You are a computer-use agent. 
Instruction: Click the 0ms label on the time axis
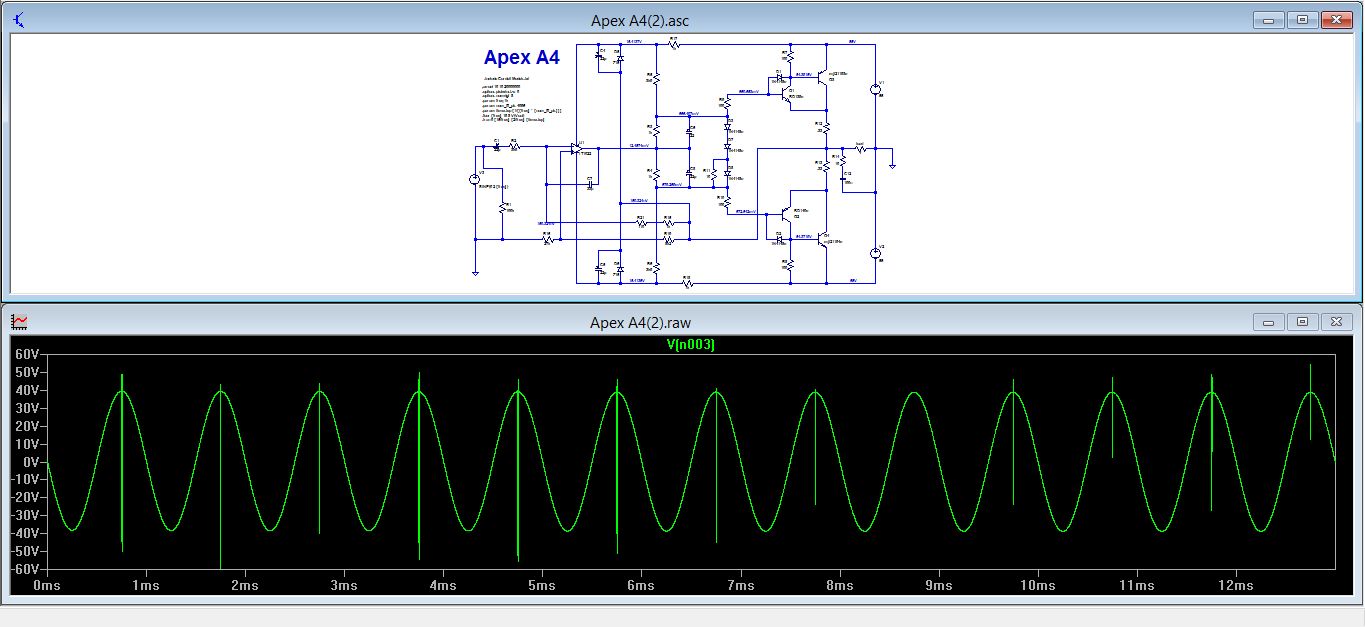pos(46,585)
